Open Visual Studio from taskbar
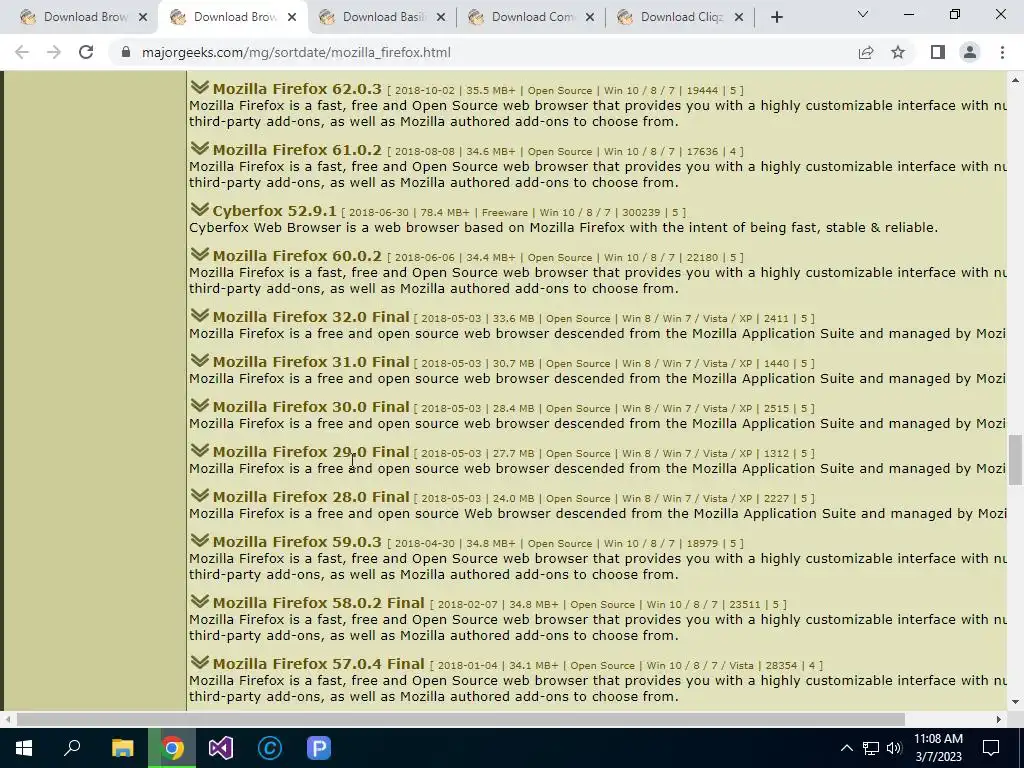1024x768 pixels. 221,748
